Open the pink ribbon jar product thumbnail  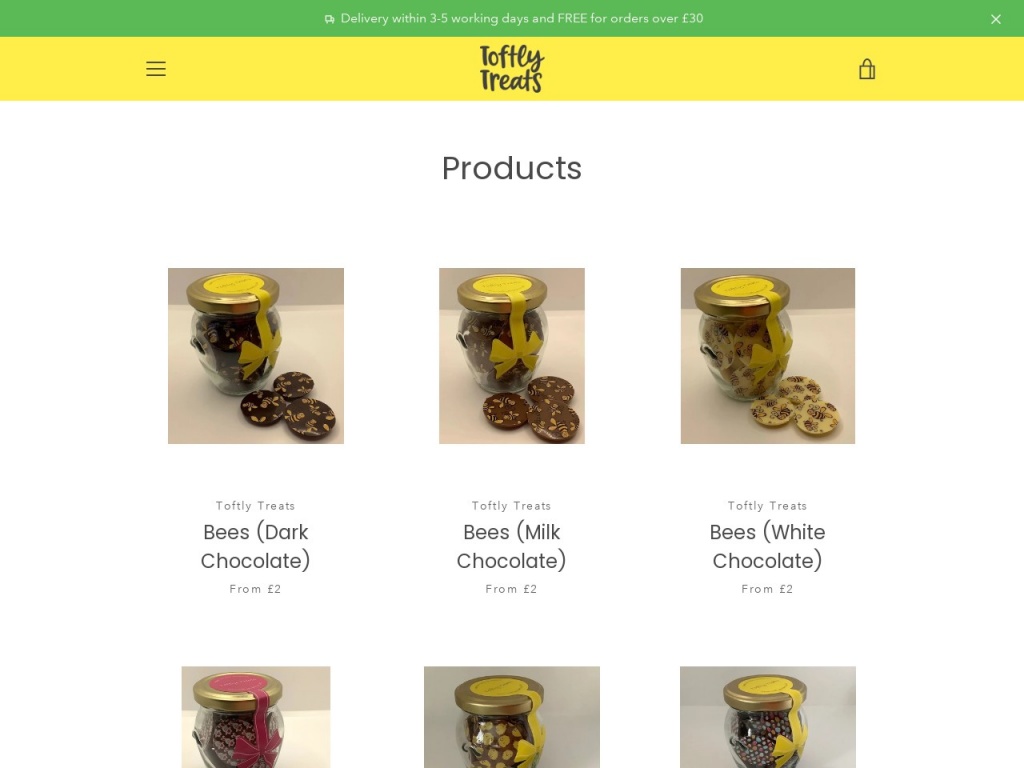[256, 717]
